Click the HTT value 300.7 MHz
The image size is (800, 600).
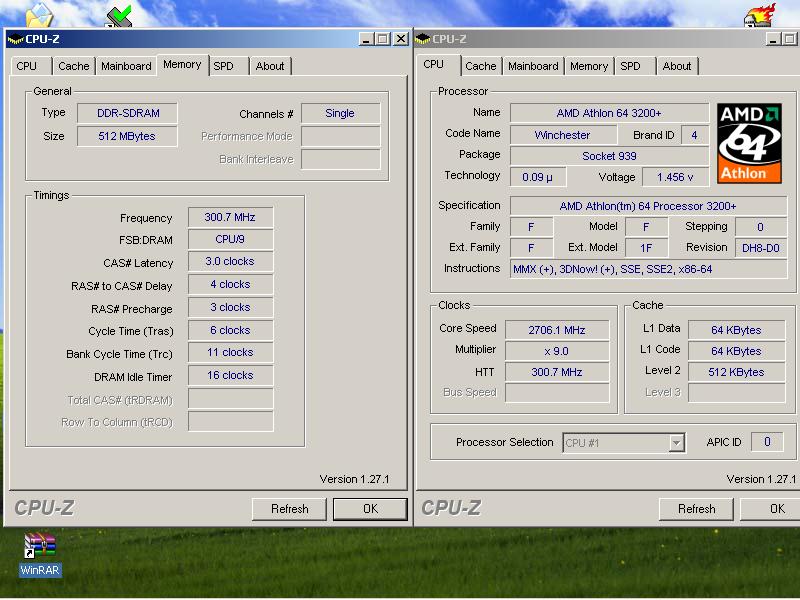pyautogui.click(x=557, y=372)
